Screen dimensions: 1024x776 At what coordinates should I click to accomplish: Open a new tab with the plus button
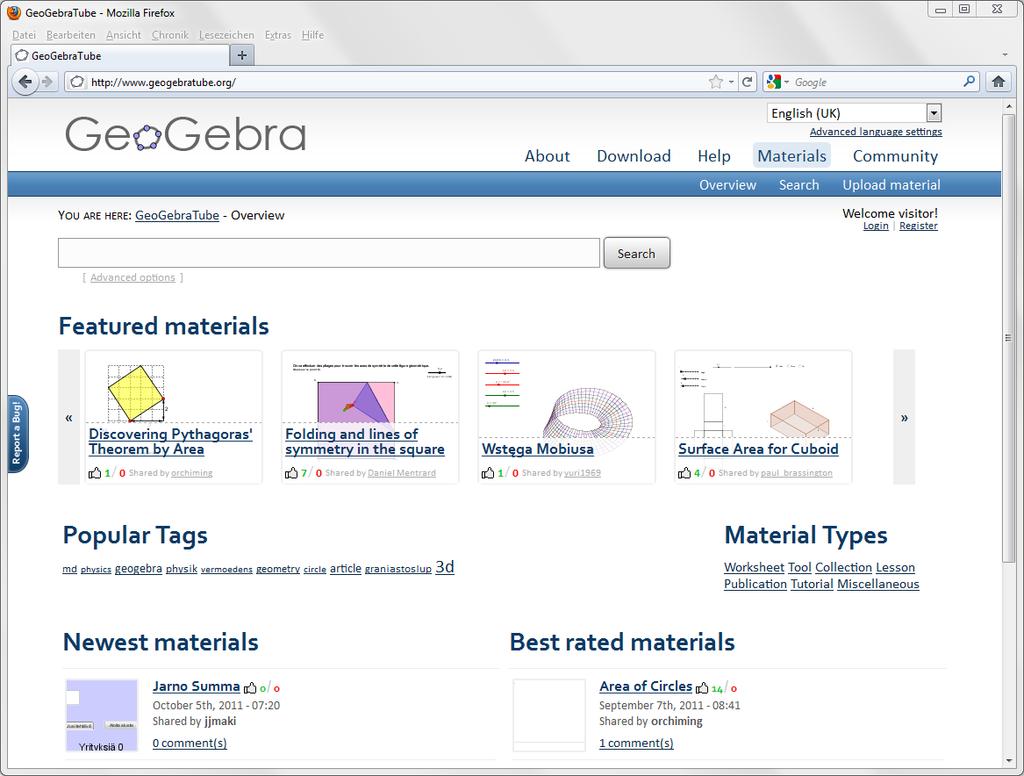point(242,56)
